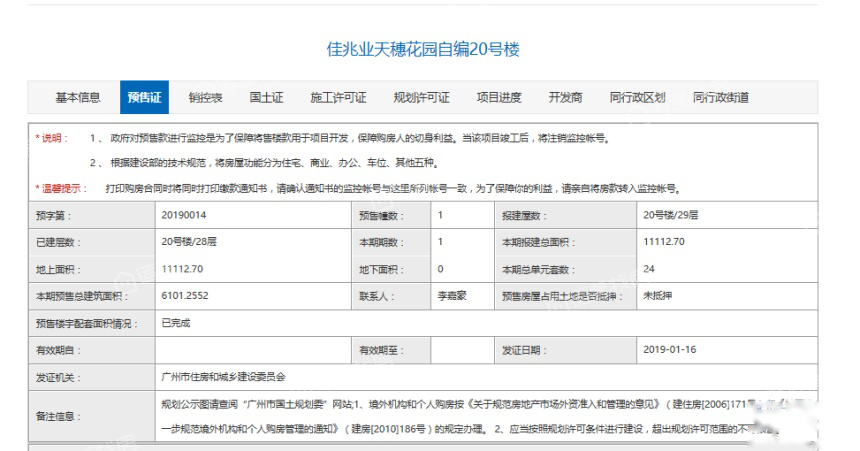Select permit number 20190014
The width and height of the screenshot is (860, 451).
184,215
